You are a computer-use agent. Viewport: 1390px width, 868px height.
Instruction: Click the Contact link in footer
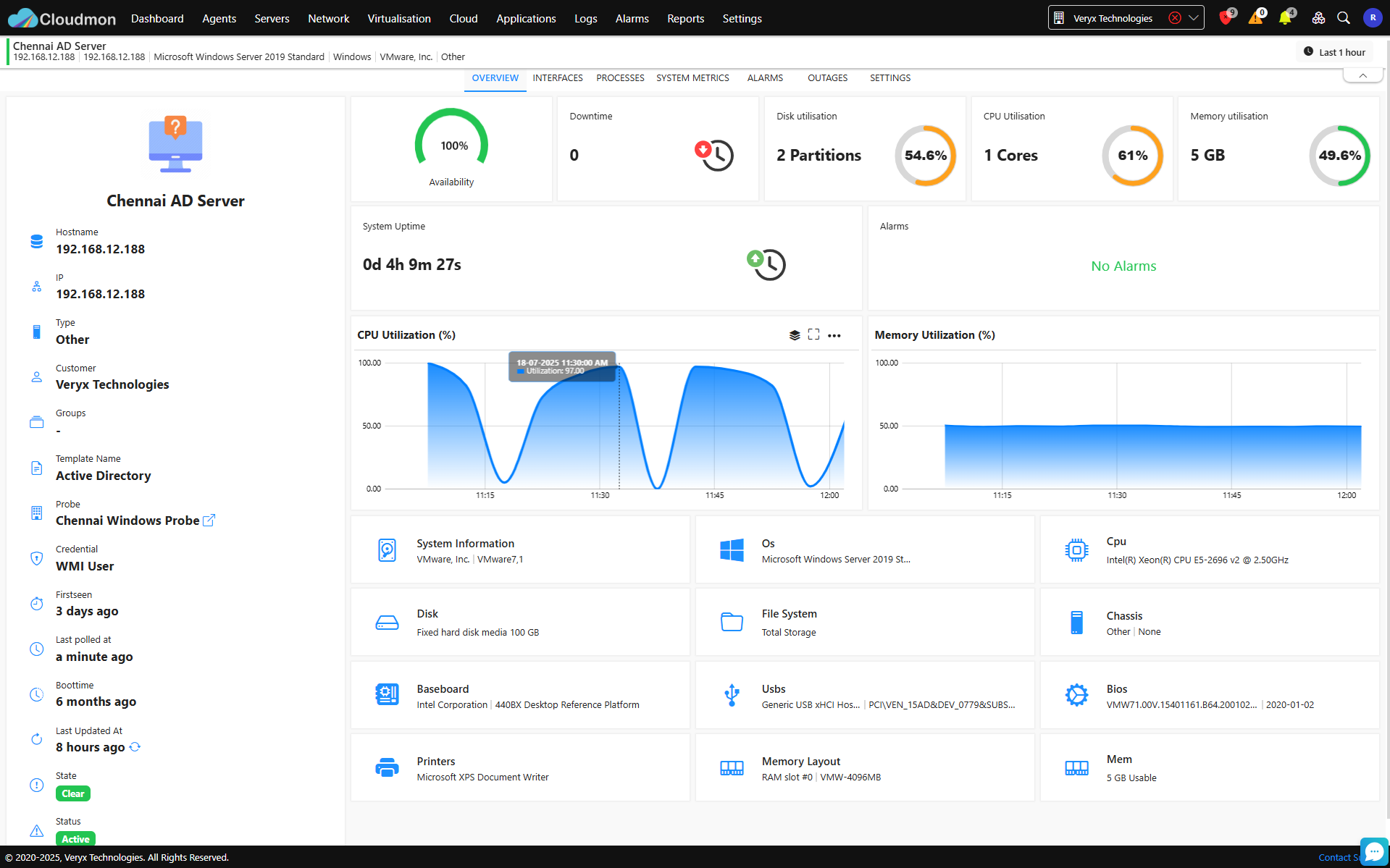coord(1339,857)
